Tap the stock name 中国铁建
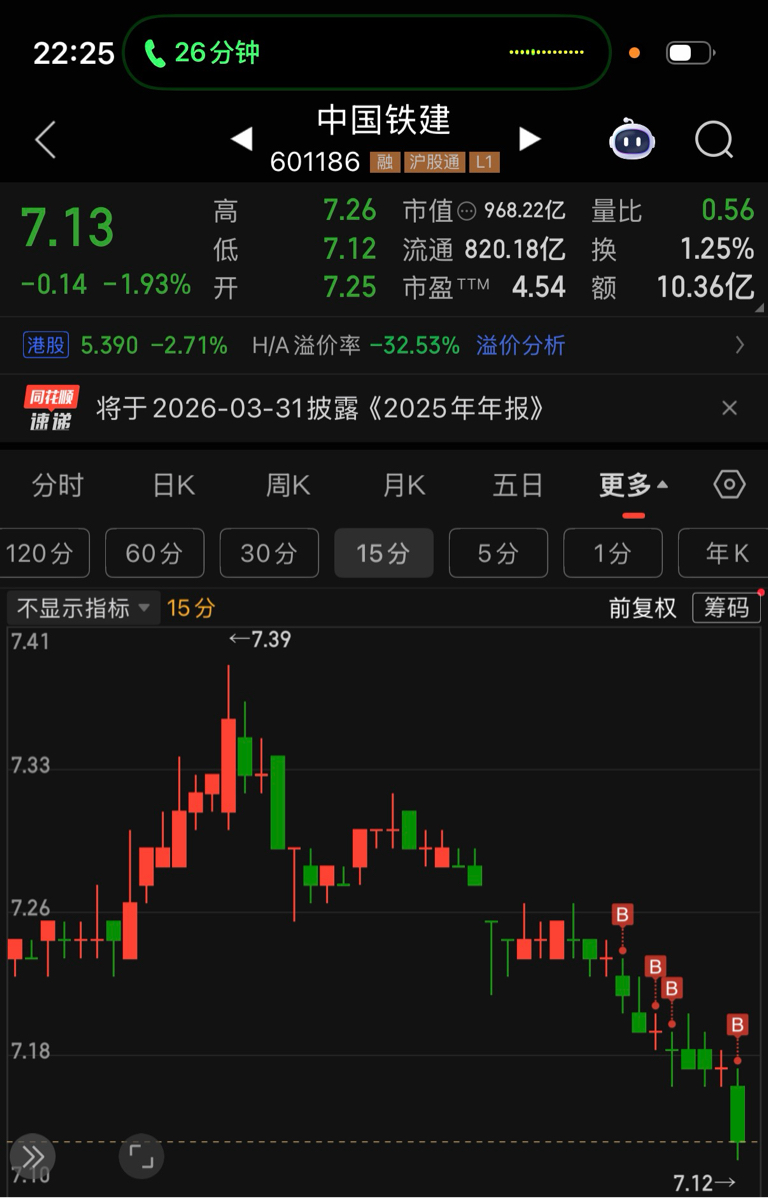768x1198 pixels. pos(384,120)
